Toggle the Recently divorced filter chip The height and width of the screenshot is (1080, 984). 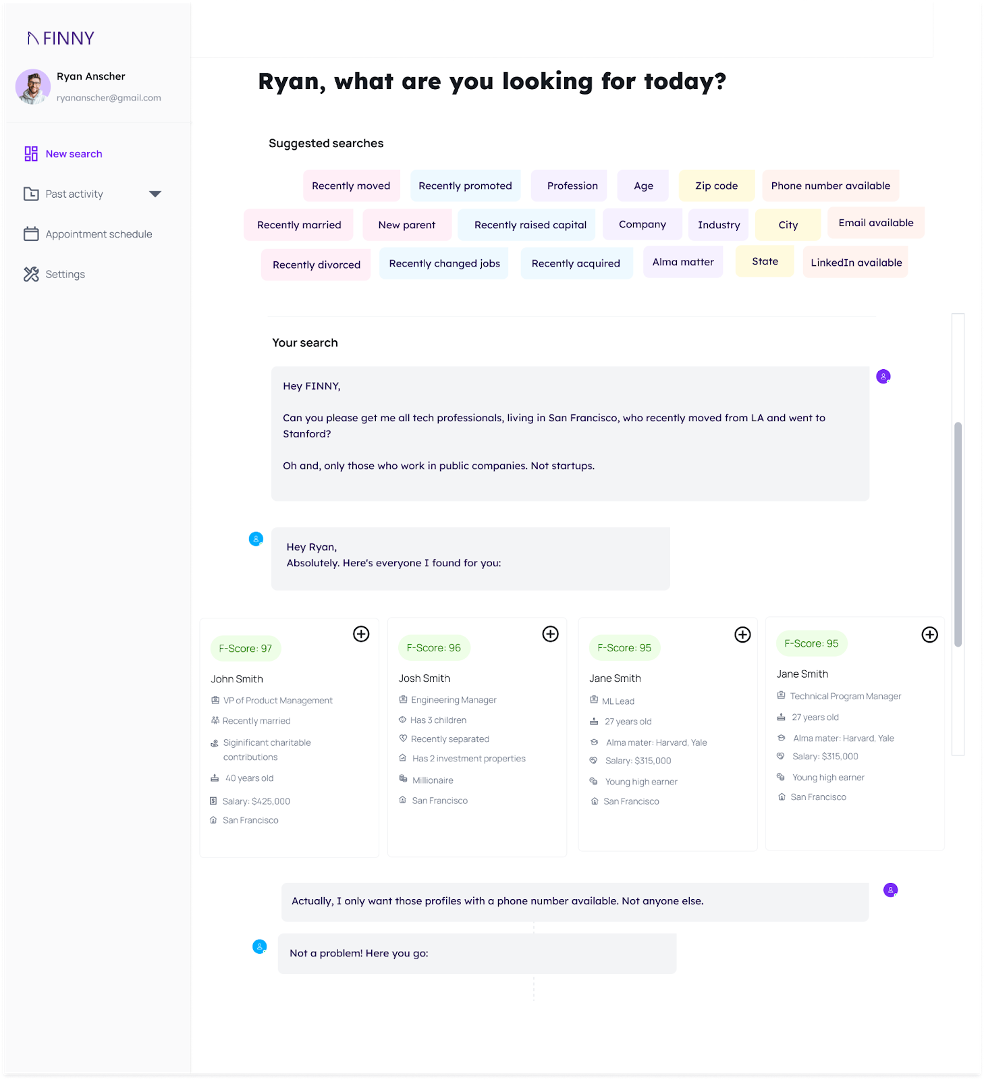coord(316,265)
